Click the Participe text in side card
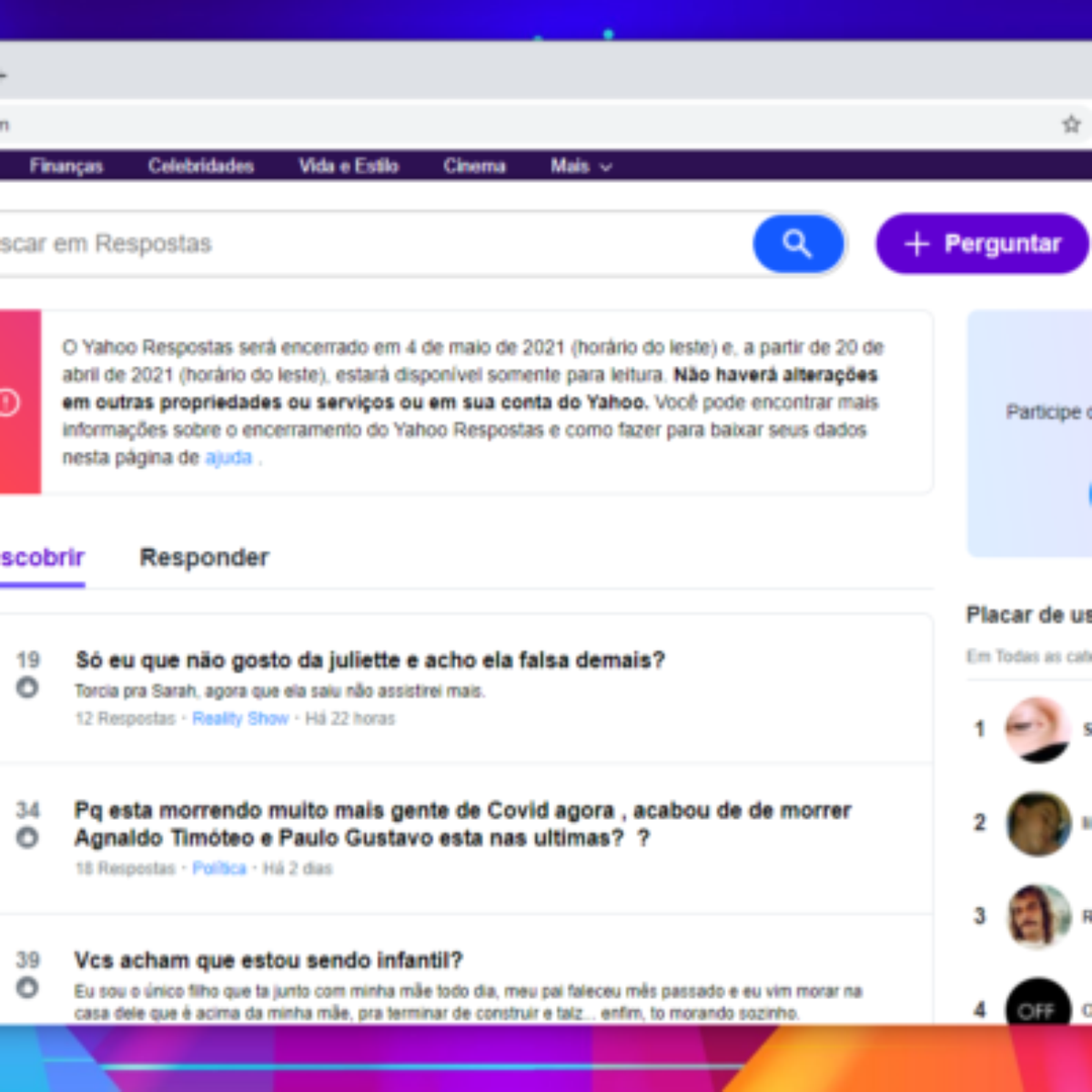Screen dimensions: 1092x1092 [x=1048, y=412]
